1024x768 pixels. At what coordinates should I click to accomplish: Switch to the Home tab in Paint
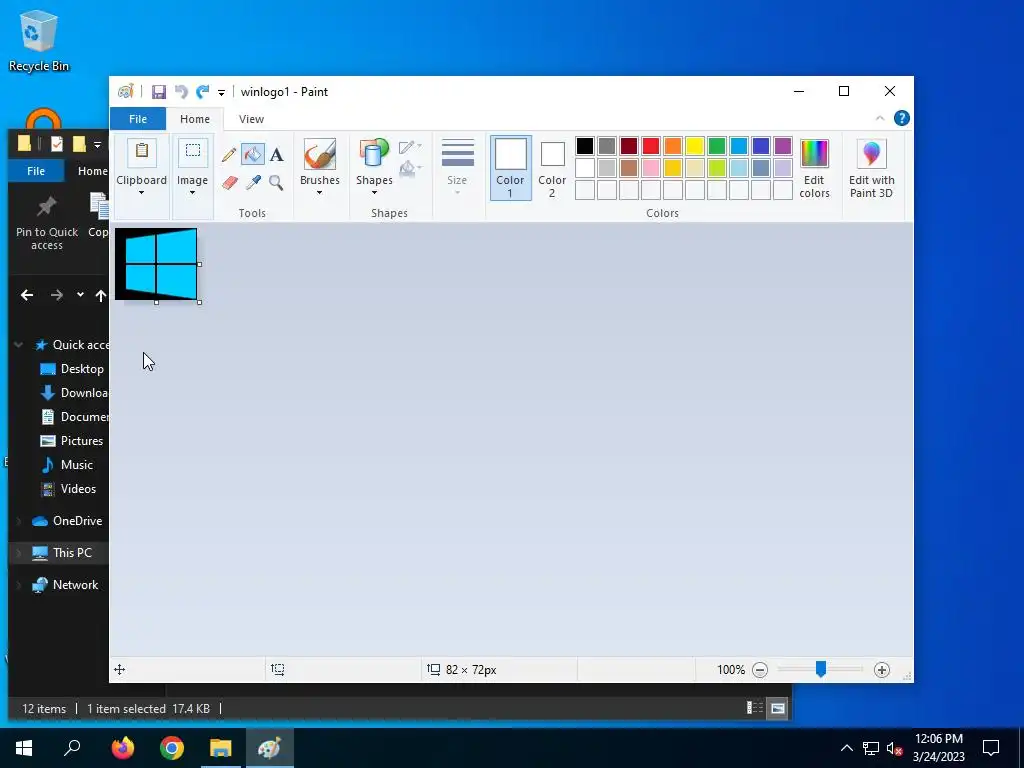(x=195, y=119)
